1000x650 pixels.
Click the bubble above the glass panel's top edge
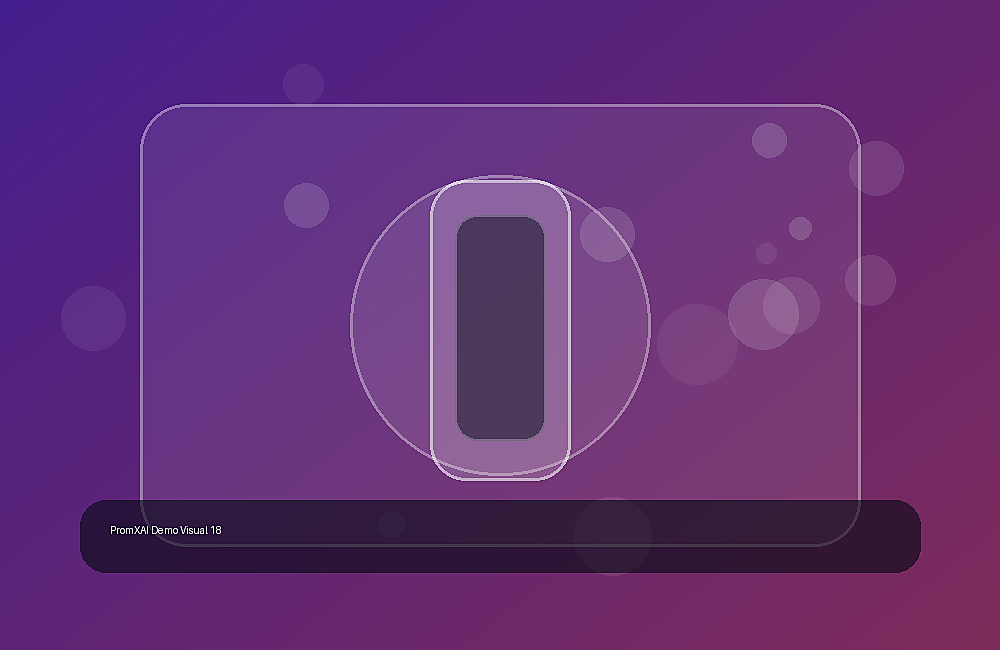pos(304,84)
